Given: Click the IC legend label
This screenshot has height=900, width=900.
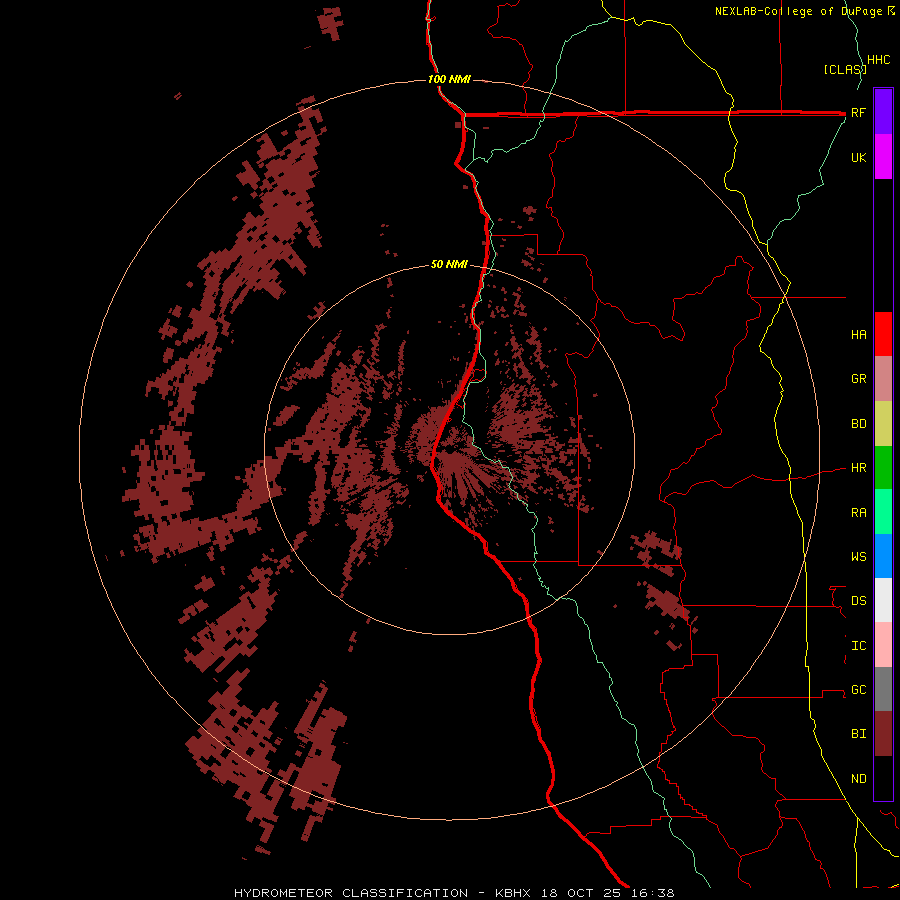Looking at the screenshot, I should pos(858,646).
